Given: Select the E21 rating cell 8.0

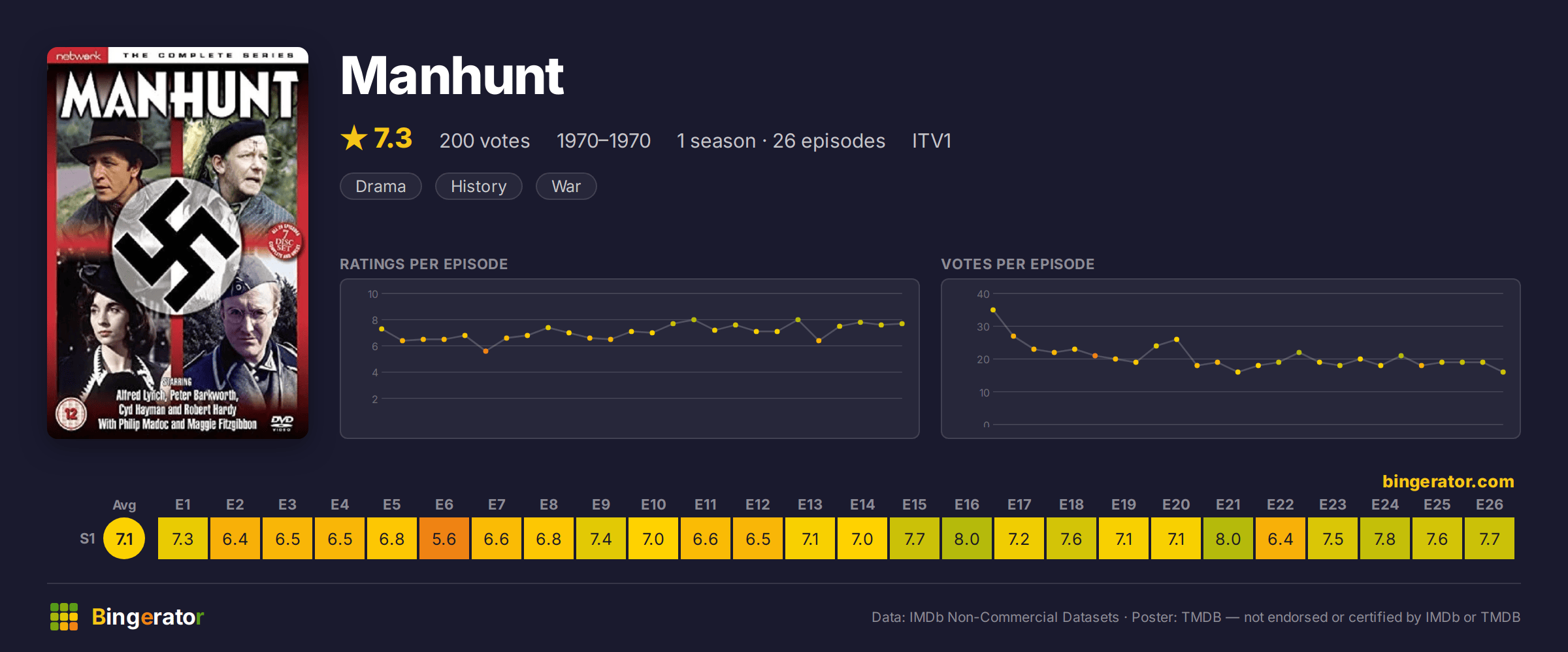Looking at the screenshot, I should click(x=1228, y=538).
